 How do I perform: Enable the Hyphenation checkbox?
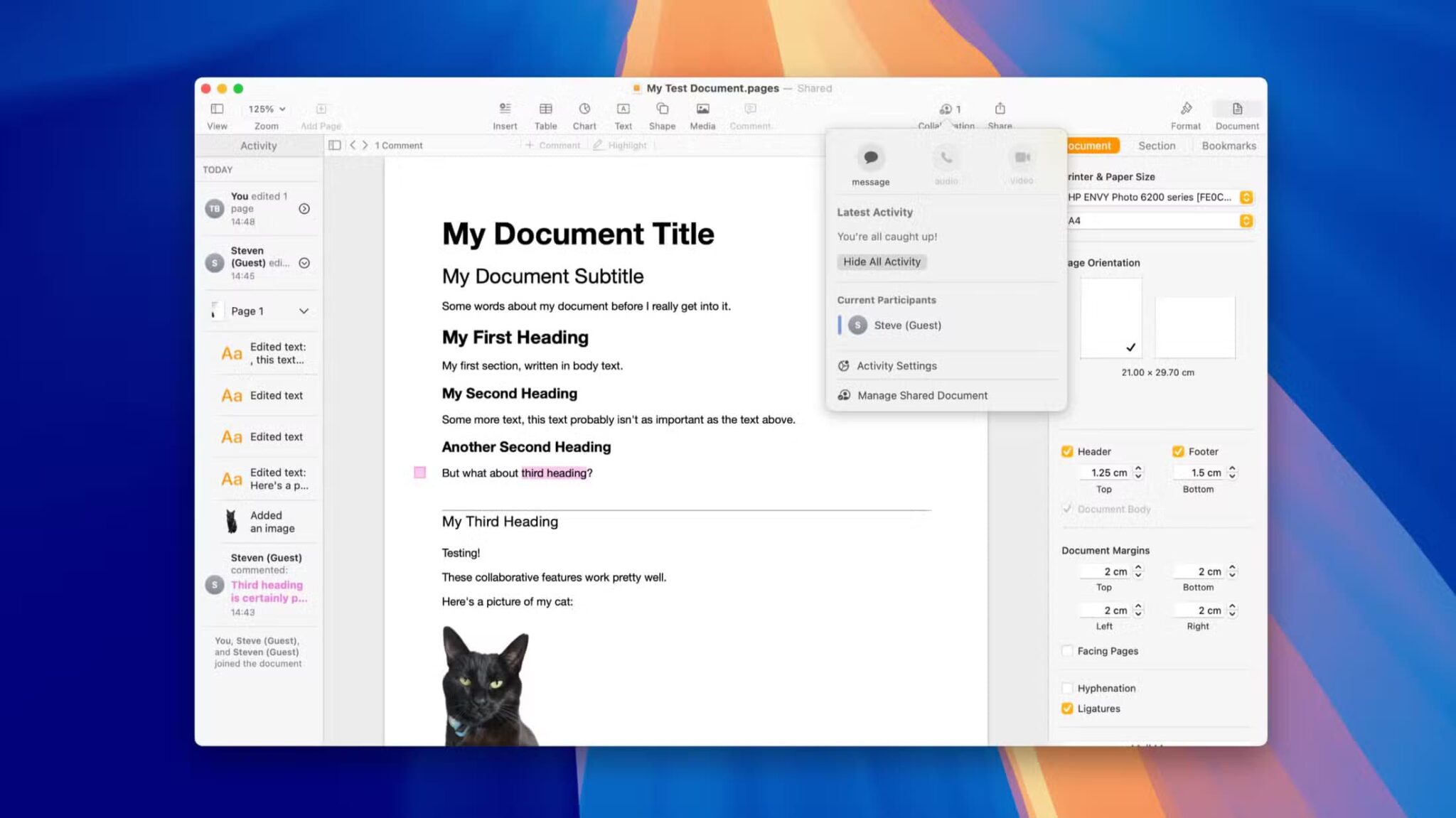tap(1066, 688)
